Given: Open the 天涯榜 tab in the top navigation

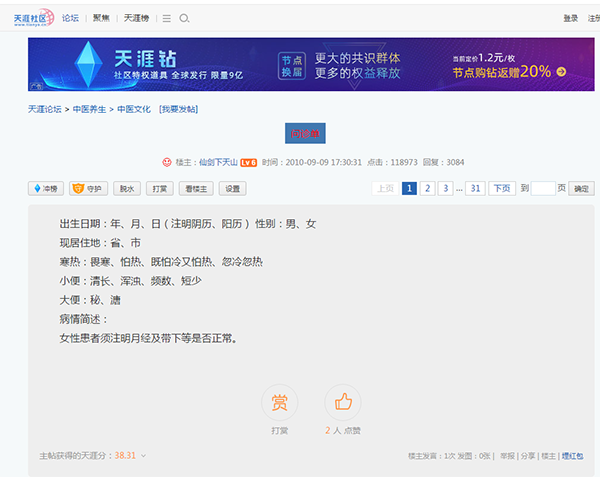Looking at the screenshot, I should point(135,18).
